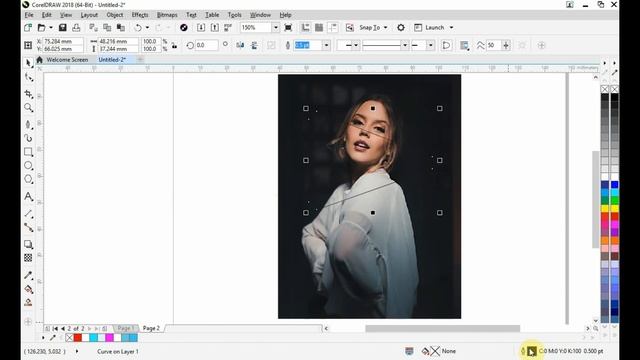Open the File menu
Viewport: 640px width, 360px height.
coord(29,15)
